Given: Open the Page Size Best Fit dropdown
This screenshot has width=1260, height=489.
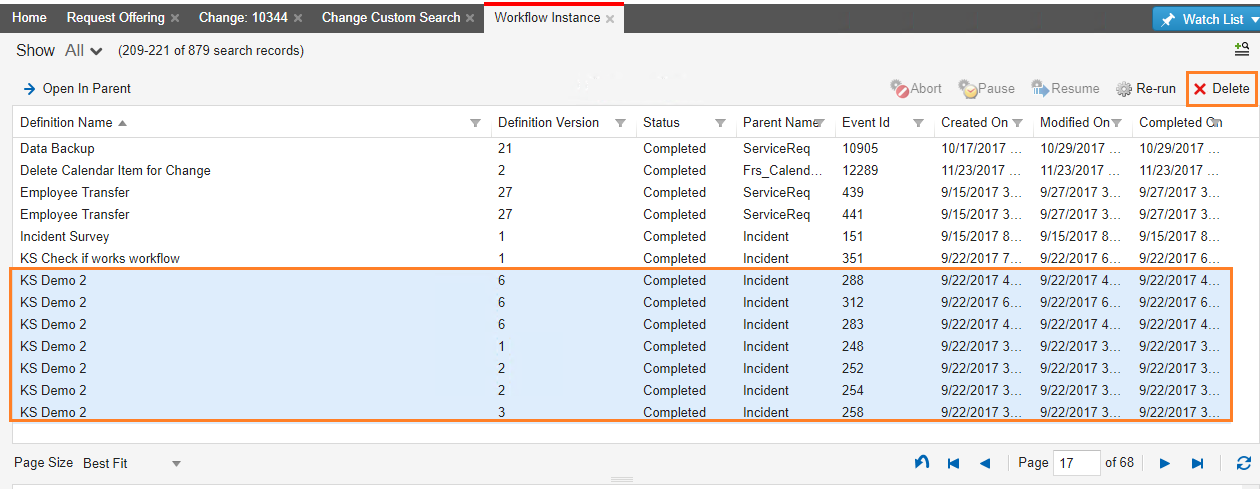Looking at the screenshot, I should 132,463.
